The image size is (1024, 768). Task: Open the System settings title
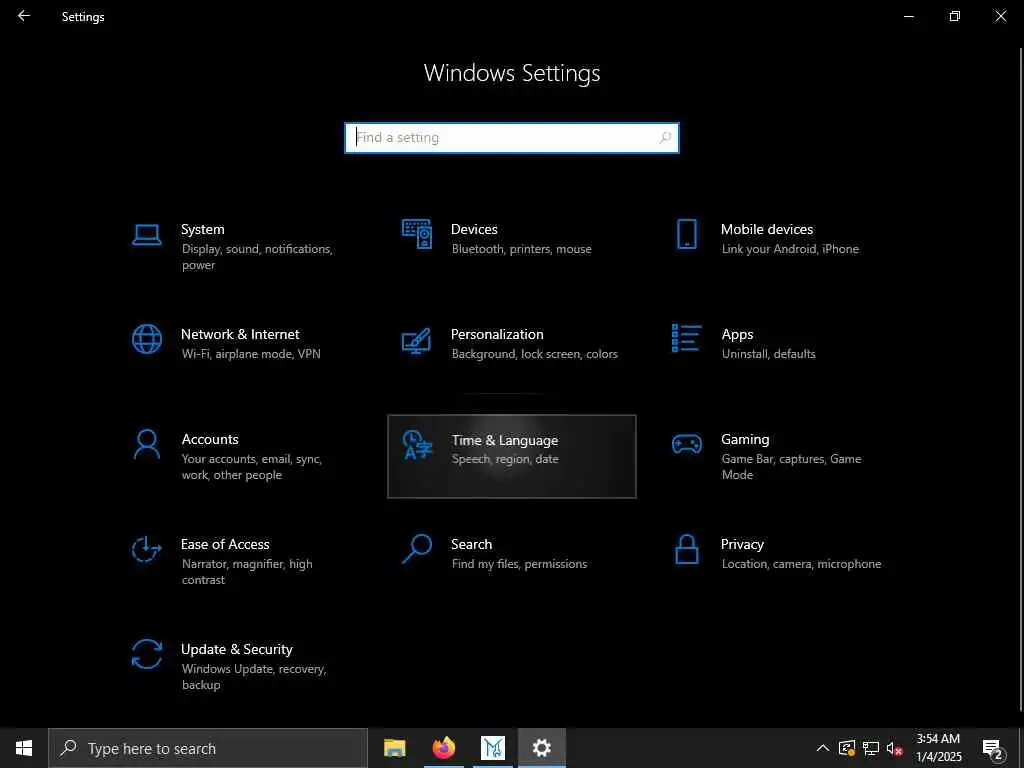[x=202, y=229]
